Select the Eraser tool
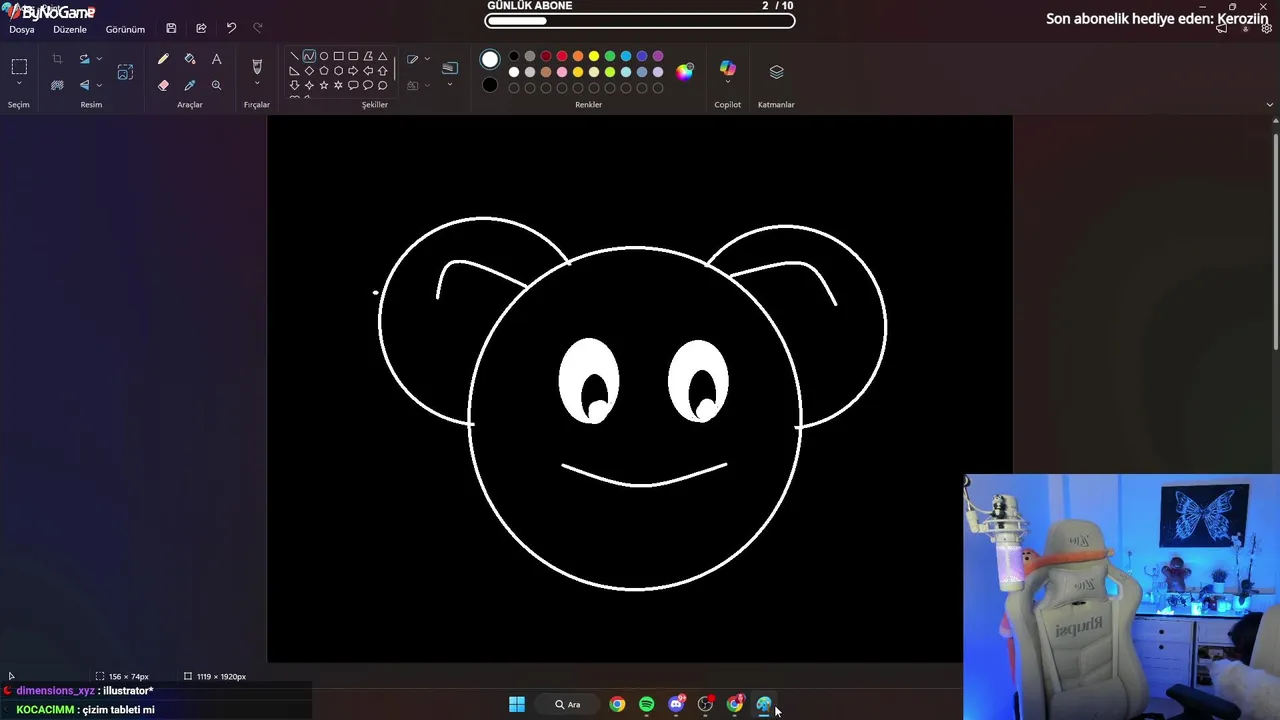This screenshot has width=1280, height=720. (163, 85)
